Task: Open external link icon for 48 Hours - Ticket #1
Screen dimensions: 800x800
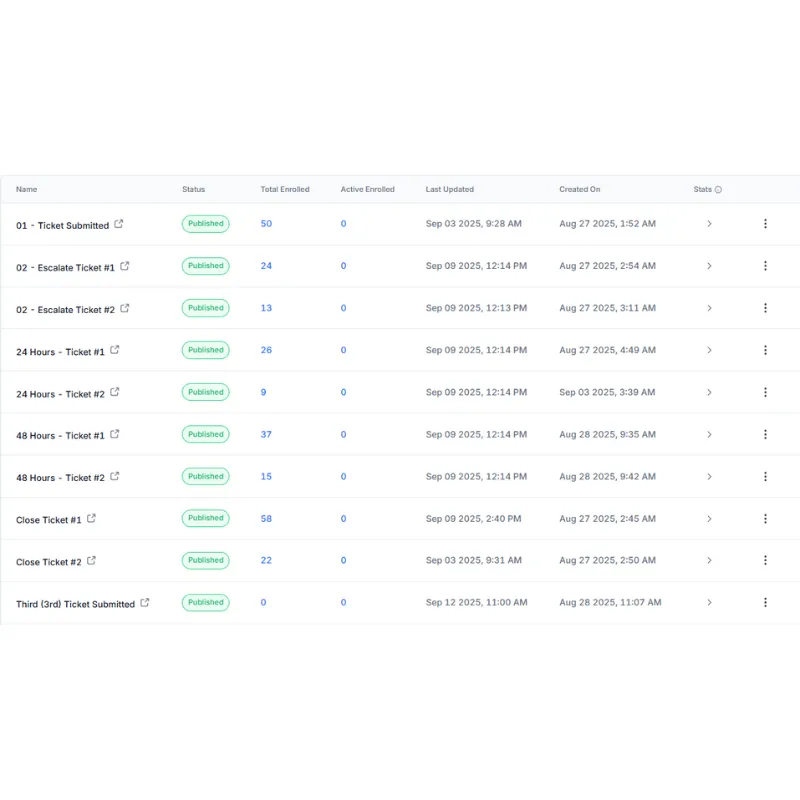Action: tap(114, 434)
